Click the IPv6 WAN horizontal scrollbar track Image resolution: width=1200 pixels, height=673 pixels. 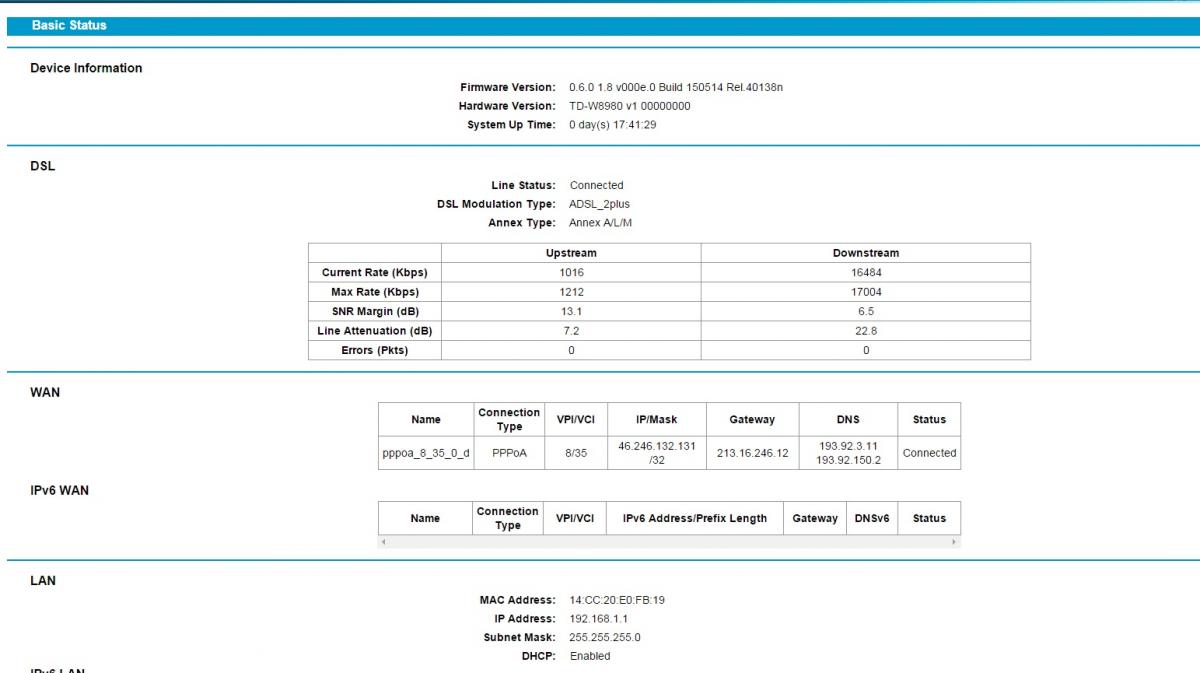[x=668, y=542]
